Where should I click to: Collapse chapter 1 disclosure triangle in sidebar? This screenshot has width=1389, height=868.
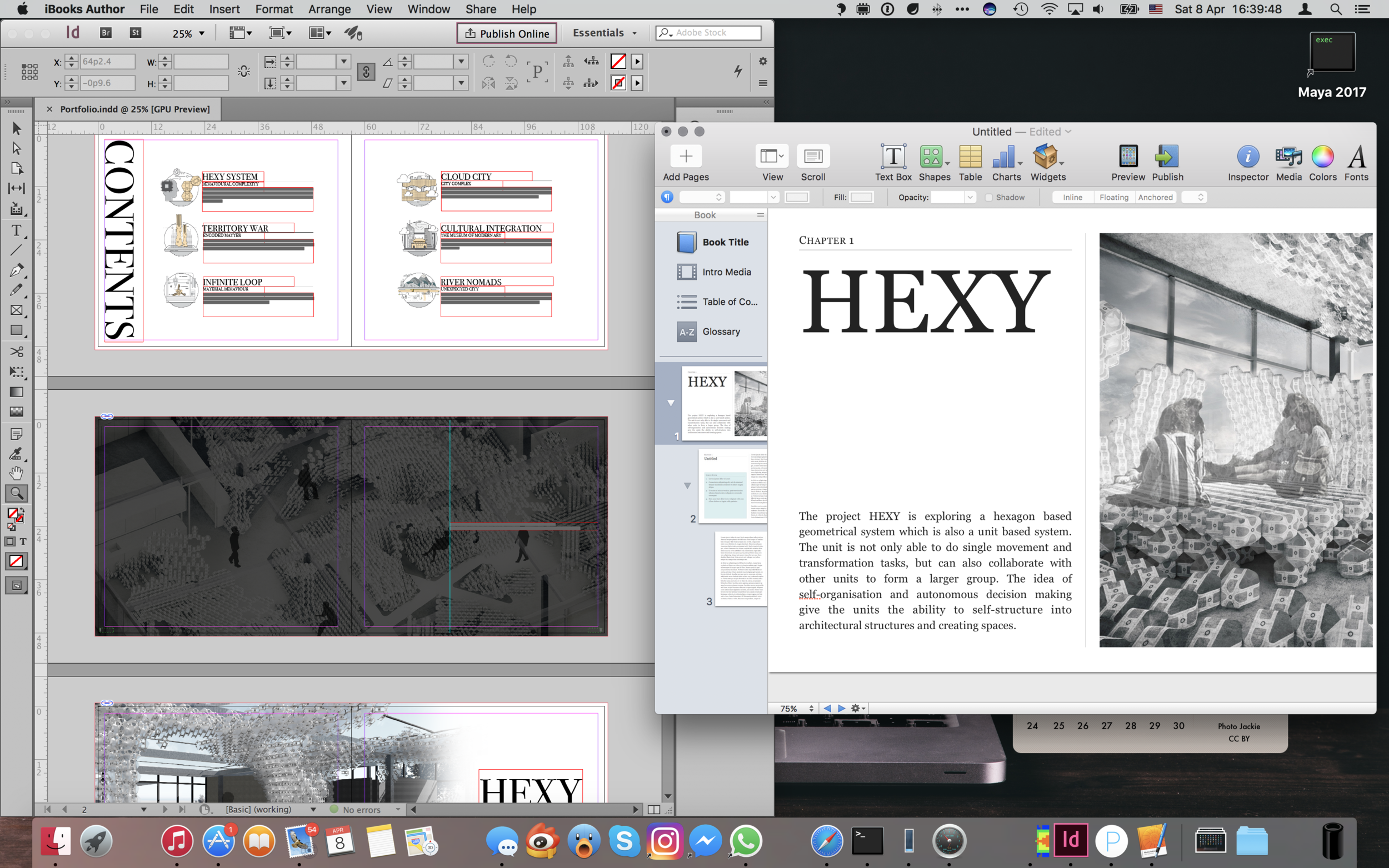pyautogui.click(x=670, y=403)
